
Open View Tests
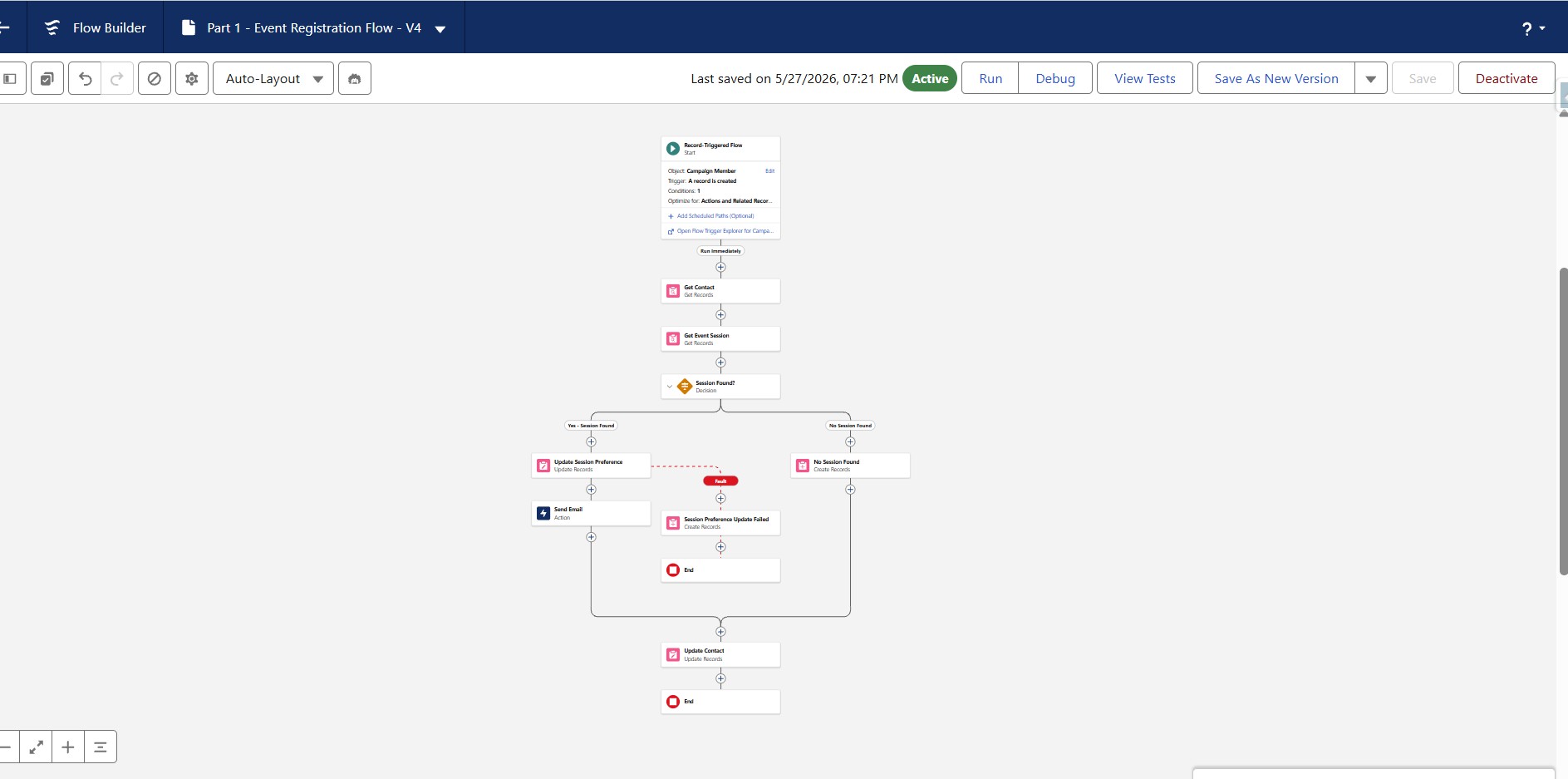click(1145, 78)
